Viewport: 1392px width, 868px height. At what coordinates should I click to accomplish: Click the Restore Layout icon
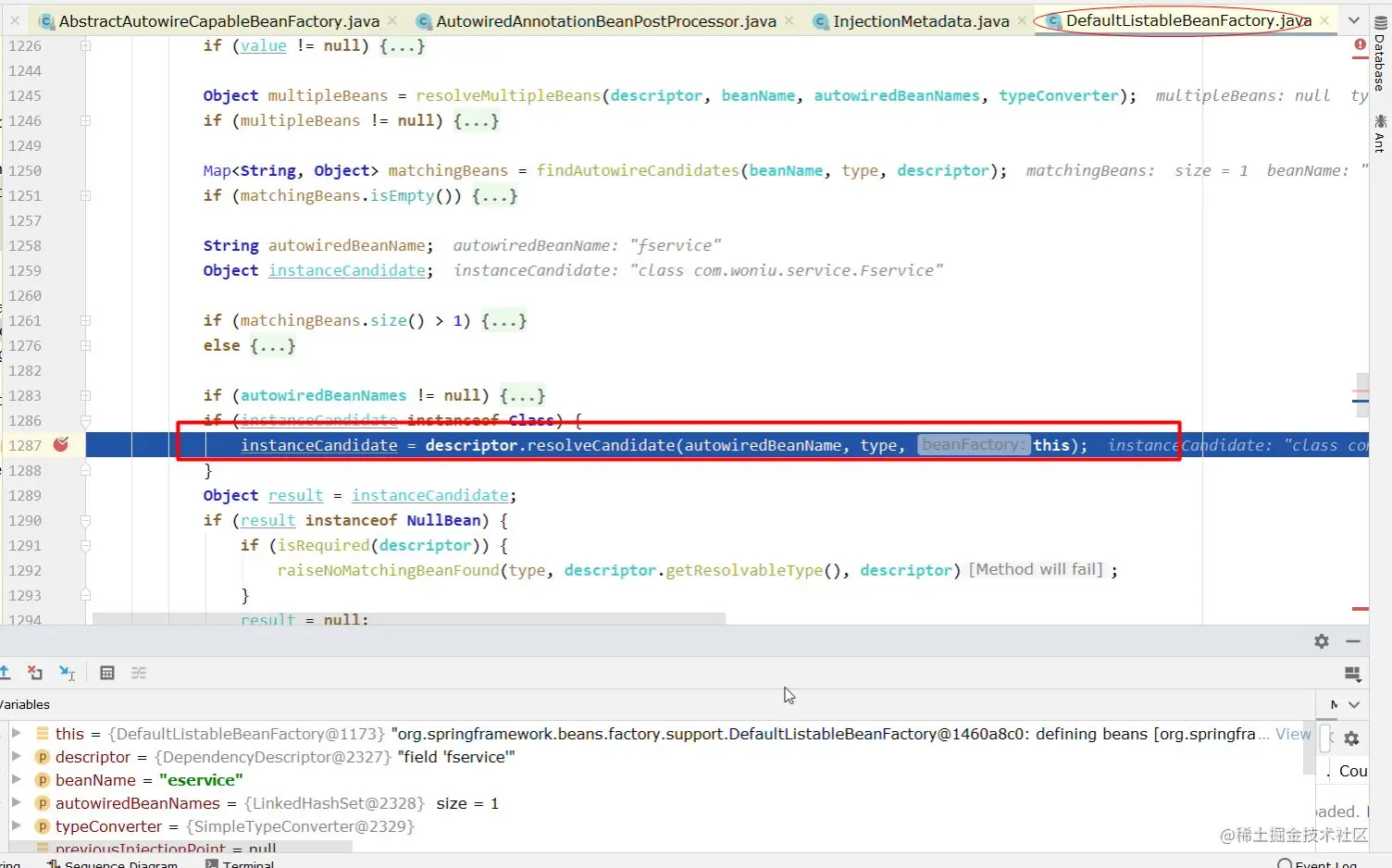pos(1352,673)
